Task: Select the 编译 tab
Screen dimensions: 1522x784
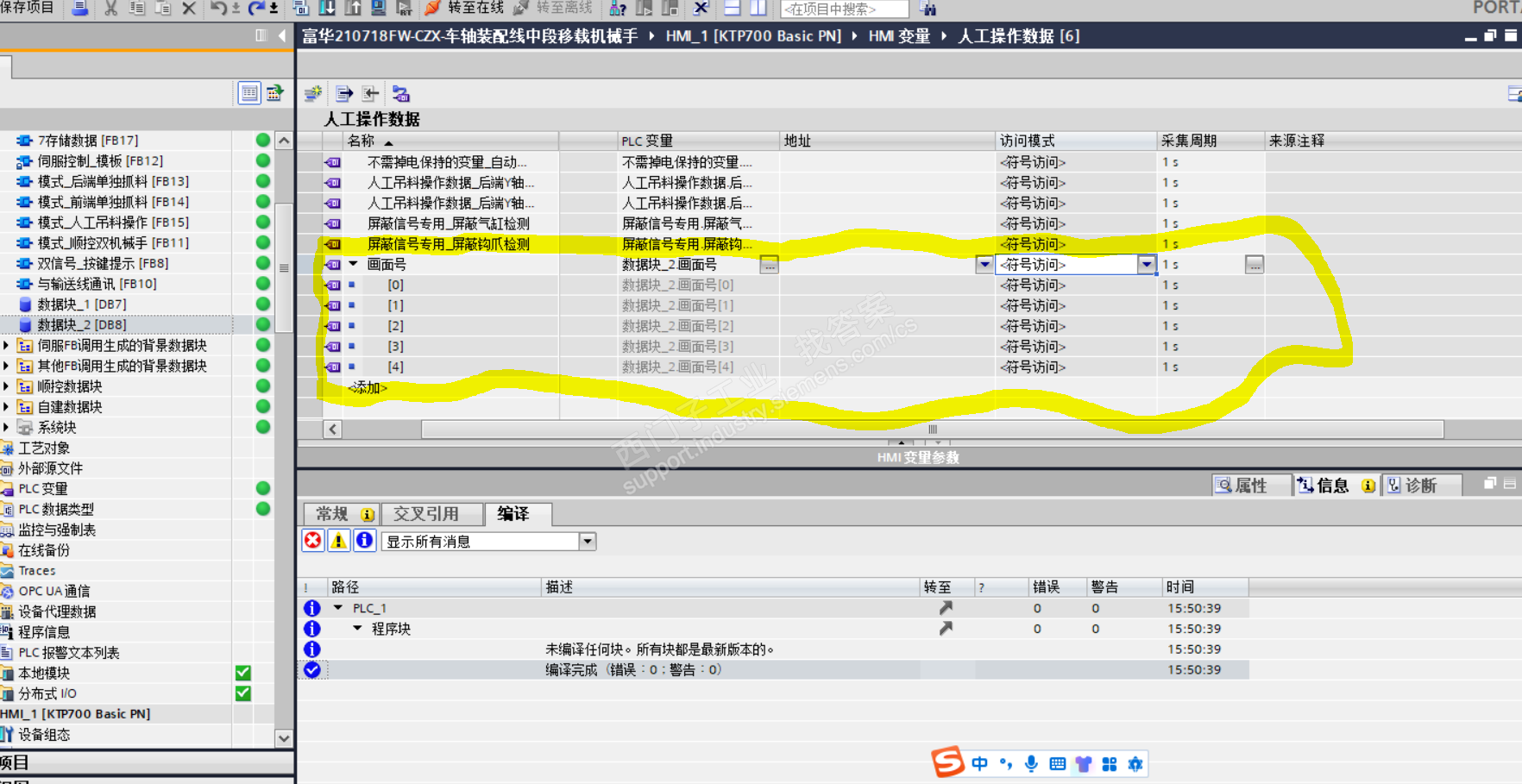Action: click(x=518, y=514)
